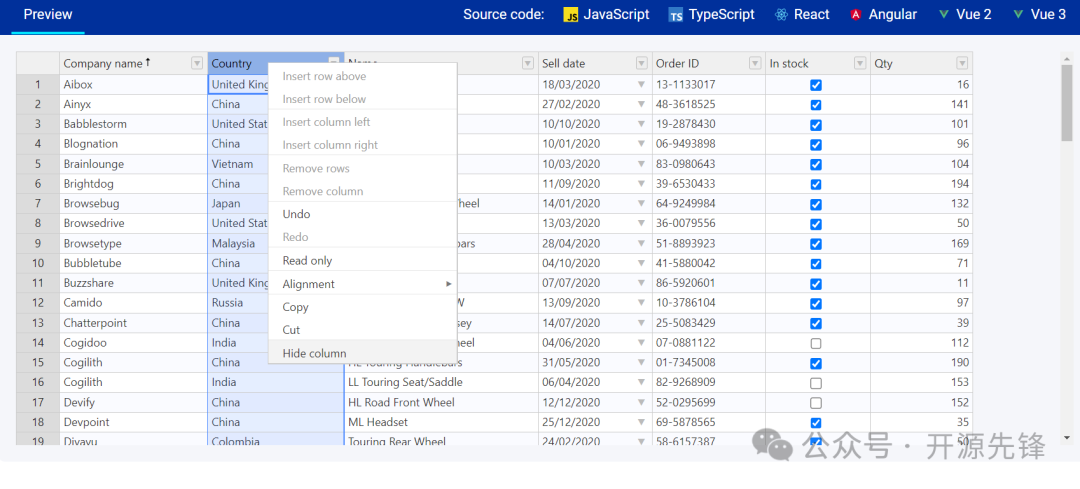
Task: Open the Sell date column header dropdown
Action: coord(641,64)
